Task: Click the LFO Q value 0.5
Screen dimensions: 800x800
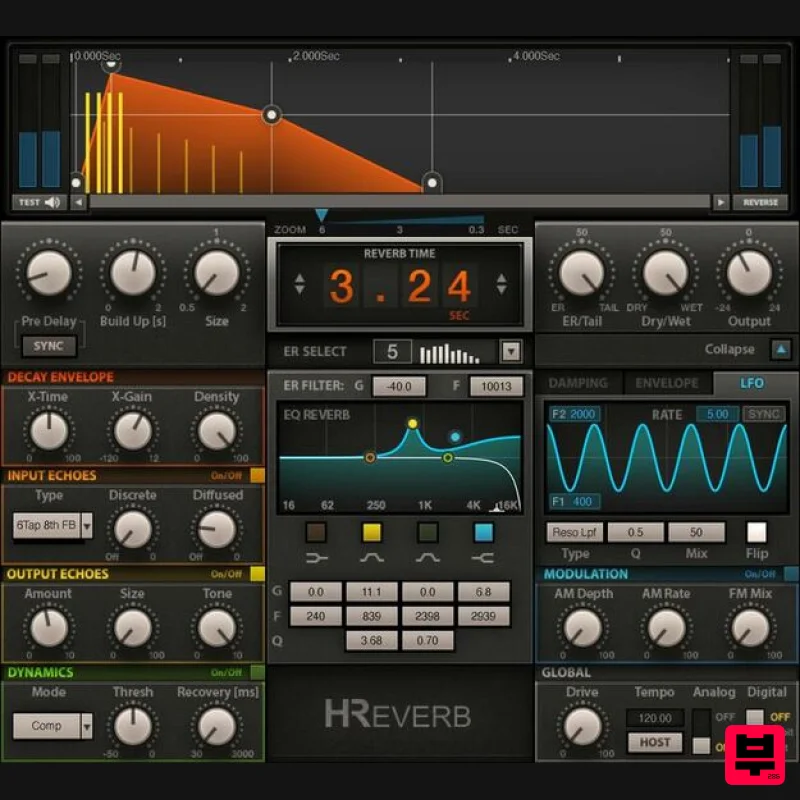Action: (635, 532)
